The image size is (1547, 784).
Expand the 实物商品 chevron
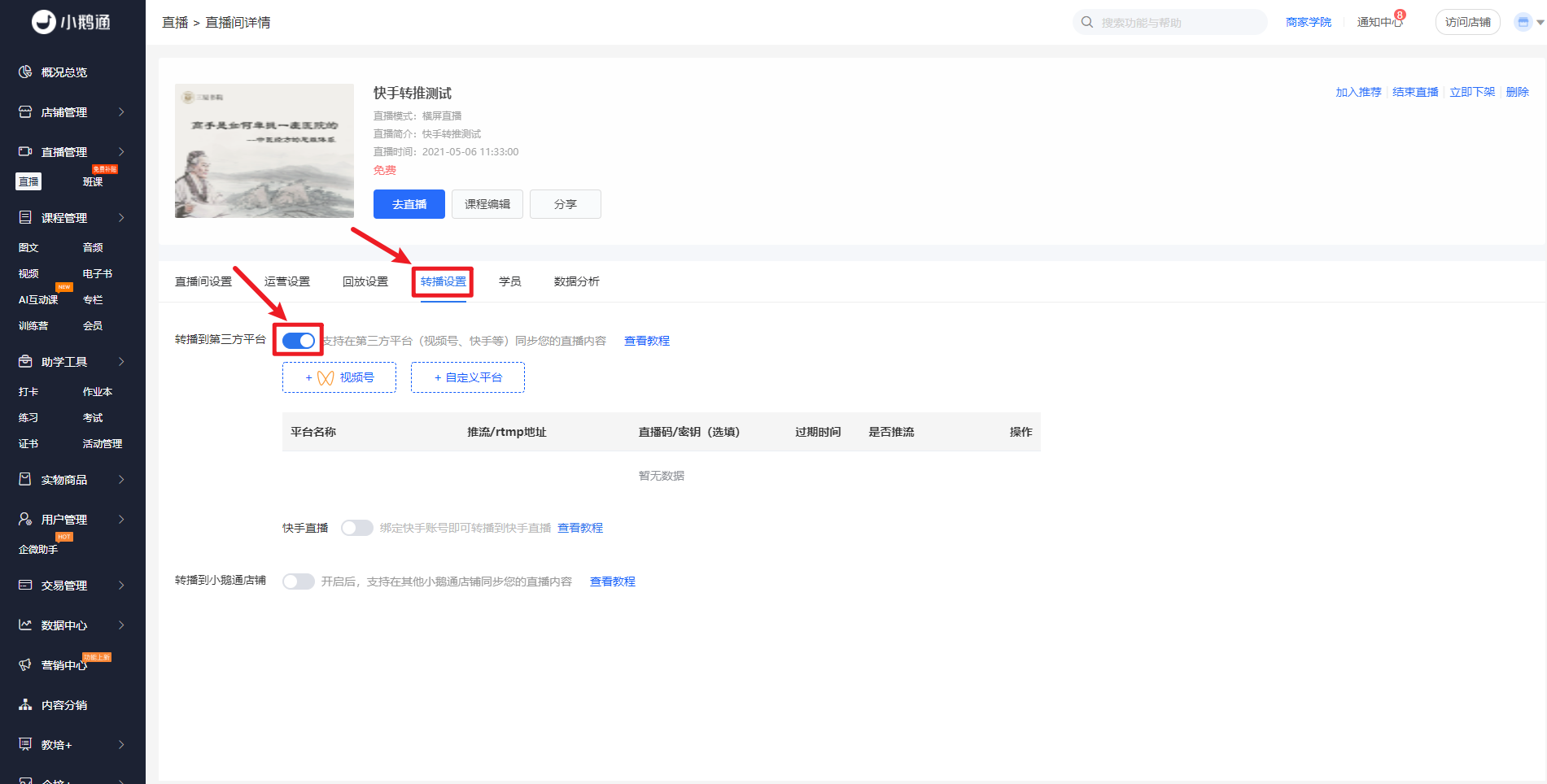[121, 480]
